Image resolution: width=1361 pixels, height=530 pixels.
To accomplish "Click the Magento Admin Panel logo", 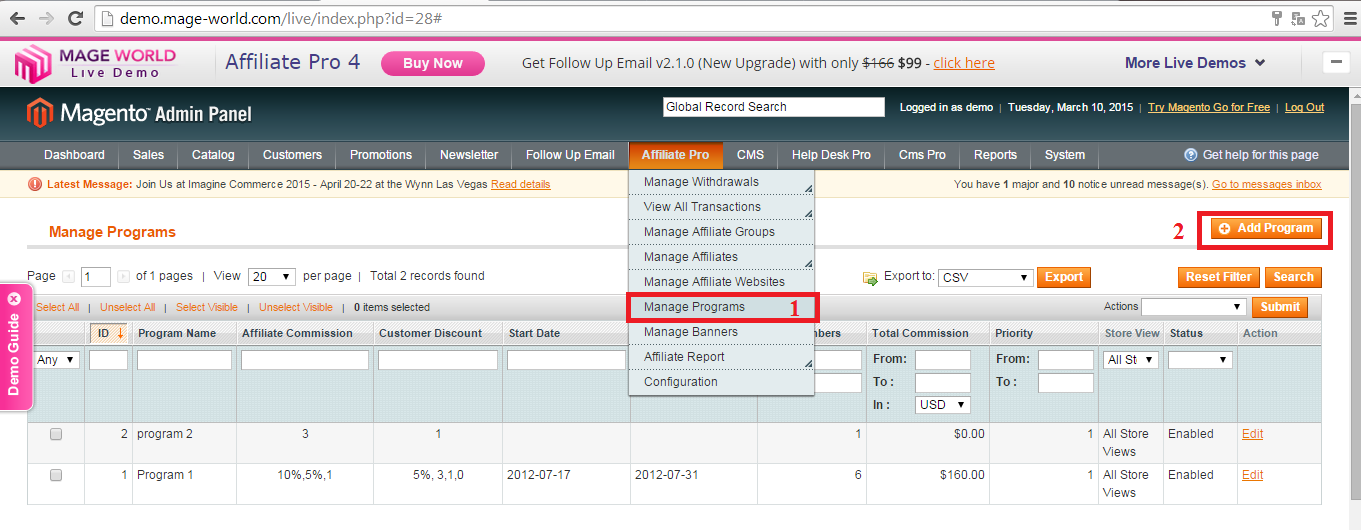I will 139,113.
